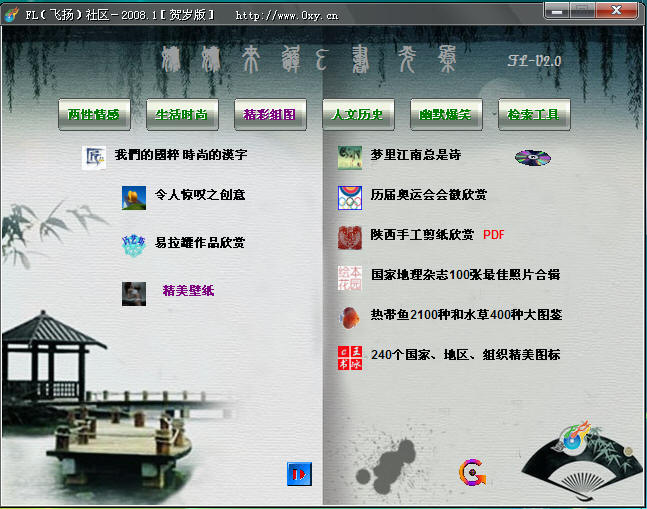Image resolution: width=647 pixels, height=509 pixels.
Task: Click the CD disc icon beside 梦里江南总是诗
Action: tap(532, 157)
